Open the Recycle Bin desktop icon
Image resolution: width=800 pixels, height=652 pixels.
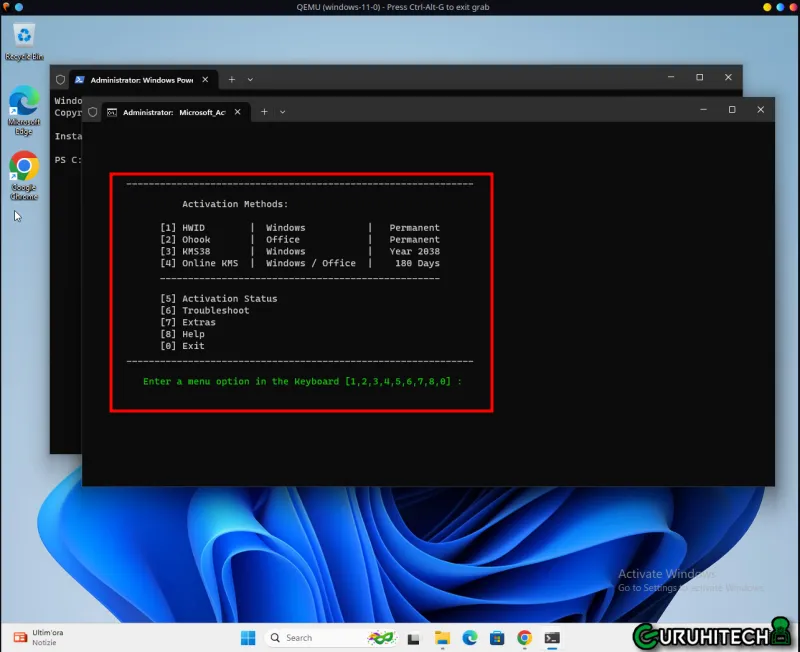[x=24, y=43]
